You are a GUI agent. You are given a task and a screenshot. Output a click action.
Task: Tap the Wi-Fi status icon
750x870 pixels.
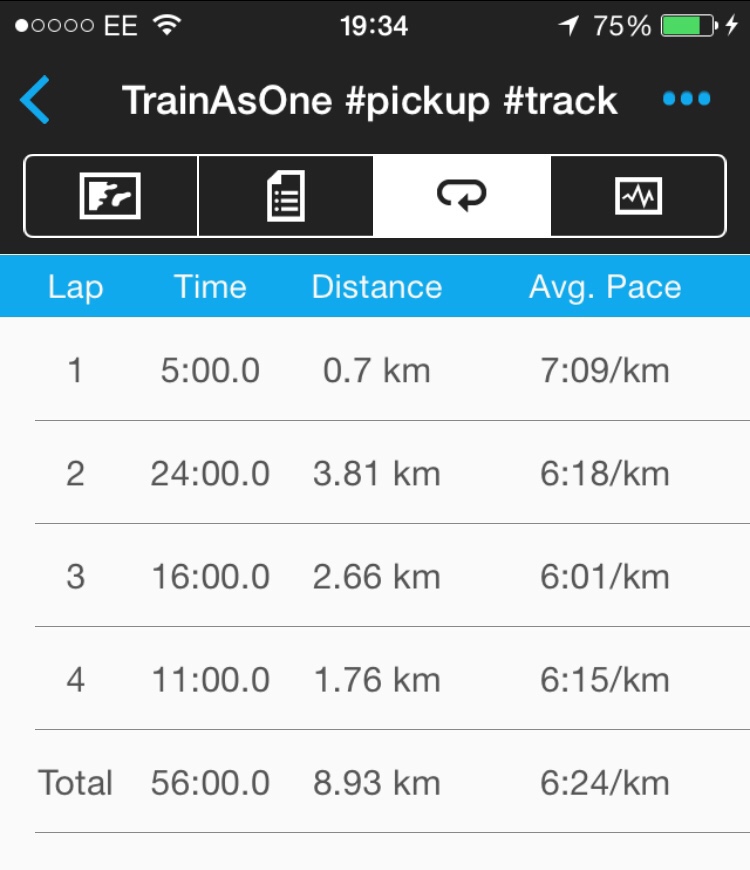(167, 25)
